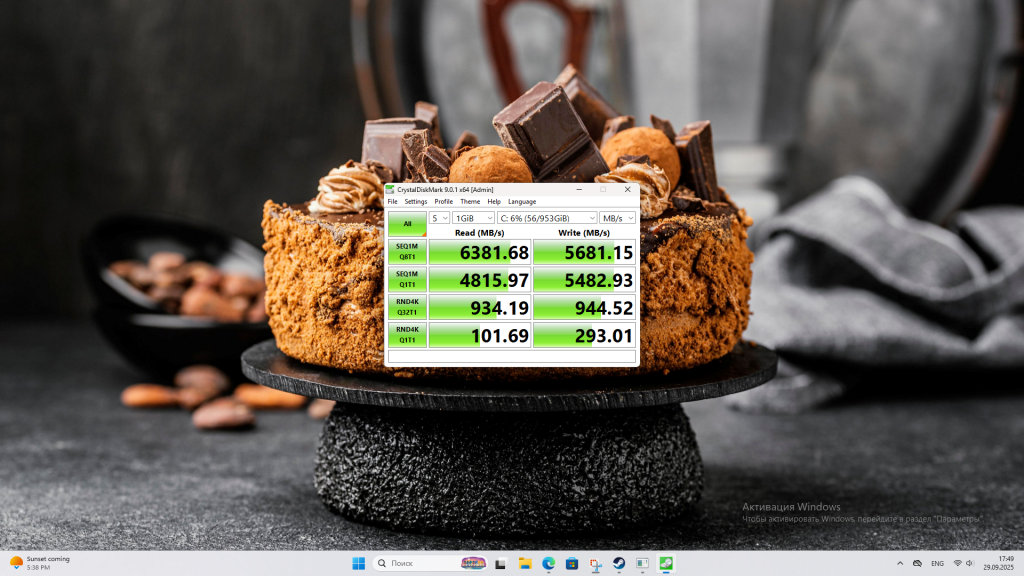Run all benchmarks with the All button

(x=407, y=224)
